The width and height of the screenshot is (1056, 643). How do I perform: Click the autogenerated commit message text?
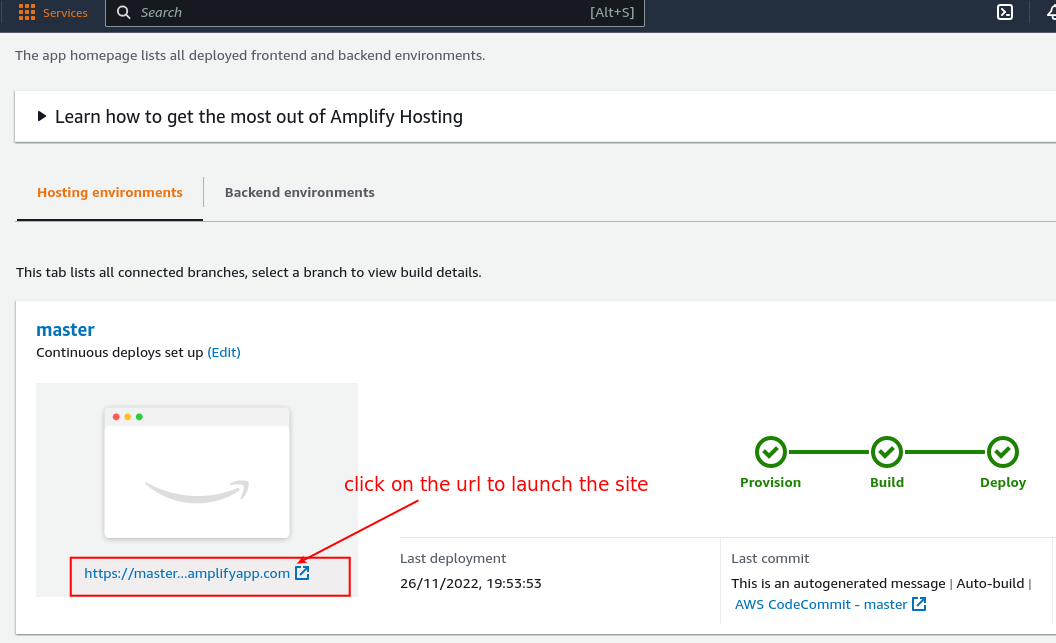click(x=838, y=583)
